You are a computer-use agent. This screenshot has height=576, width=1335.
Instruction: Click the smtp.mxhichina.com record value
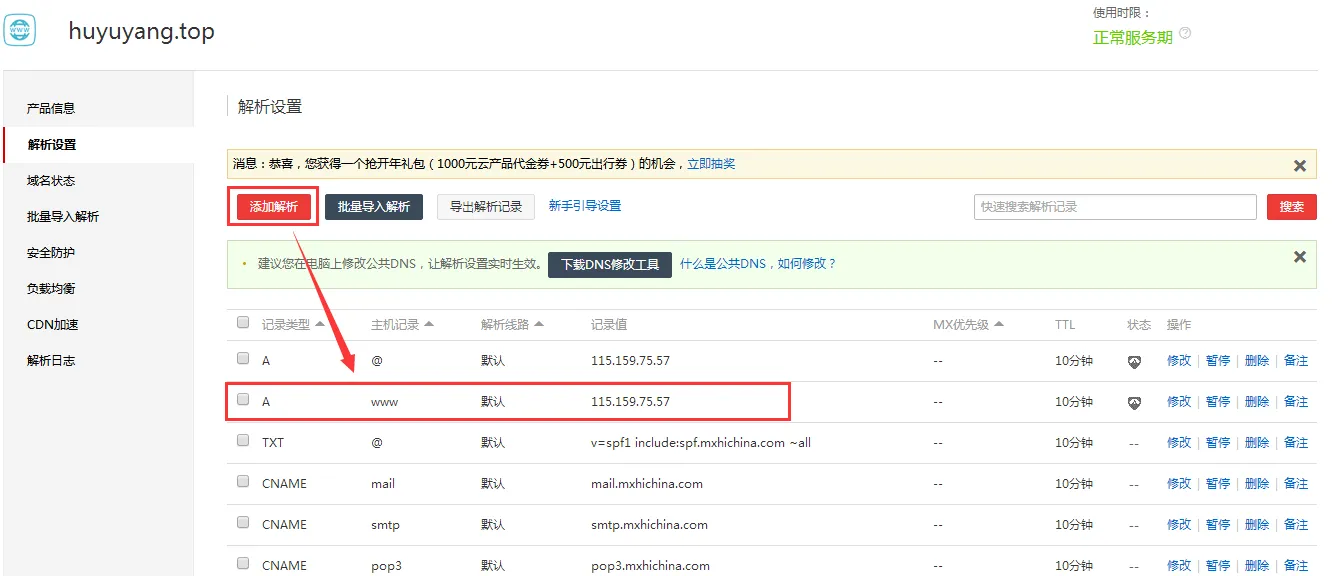tap(650, 525)
